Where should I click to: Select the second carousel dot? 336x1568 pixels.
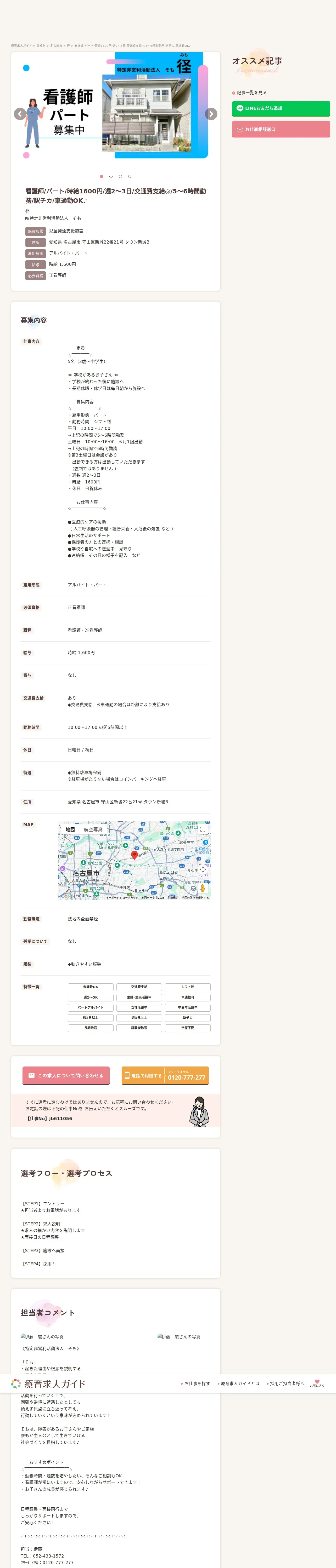111,176
